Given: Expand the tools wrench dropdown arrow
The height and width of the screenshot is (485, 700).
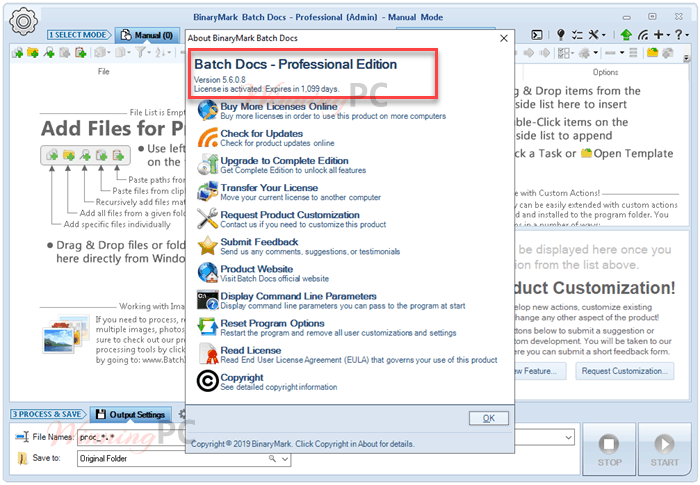Looking at the screenshot, I should pyautogui.click(x=604, y=35).
